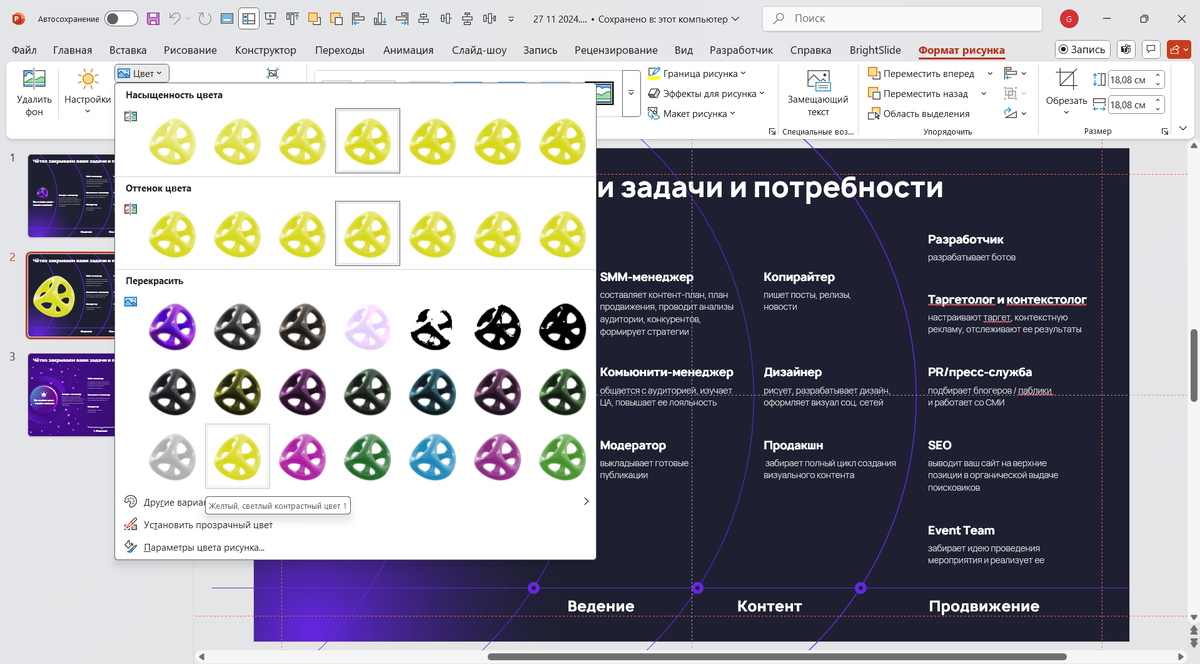Screen dimensions: 1200x664
Task: Open the save location dropdown in title
Action: 736,19
